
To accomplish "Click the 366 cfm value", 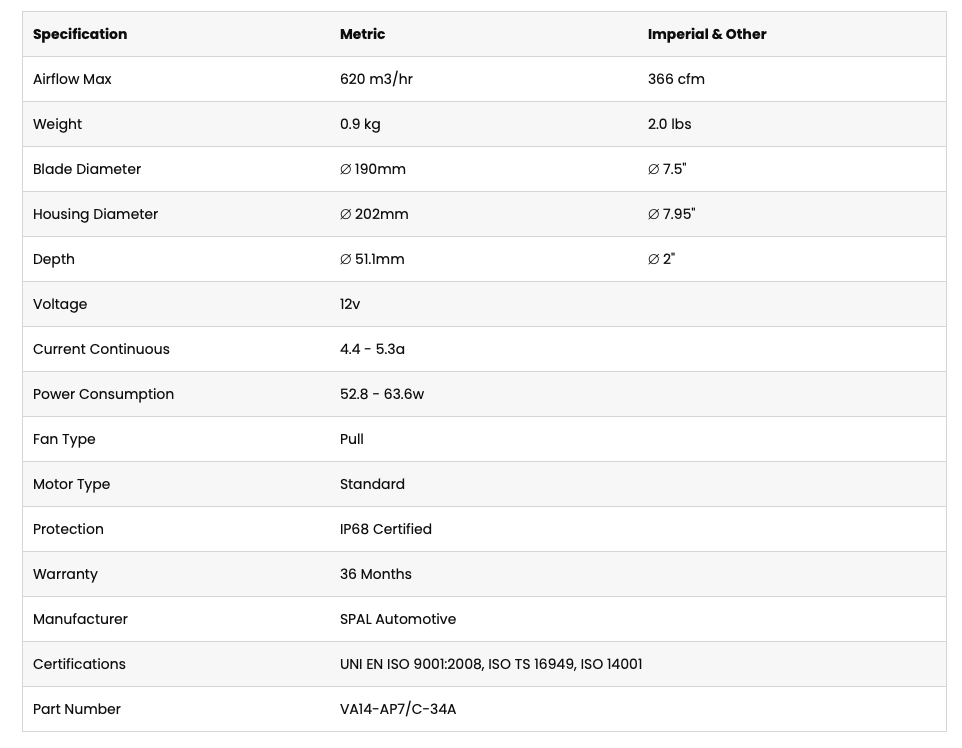I will pos(676,79).
